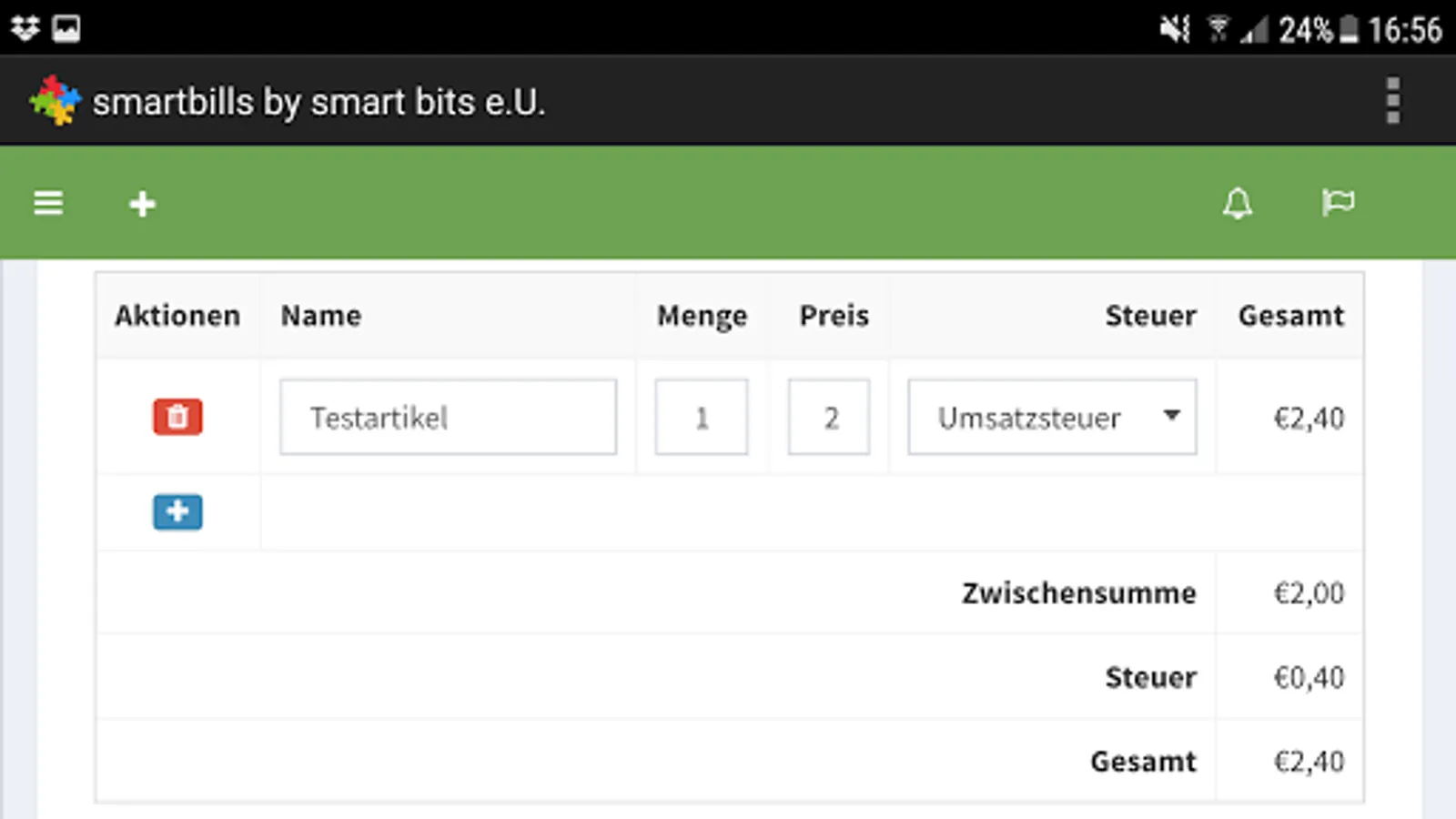Viewport: 1456px width, 819px height.
Task: Tap the plus icon in green toolbar
Action: point(142,204)
